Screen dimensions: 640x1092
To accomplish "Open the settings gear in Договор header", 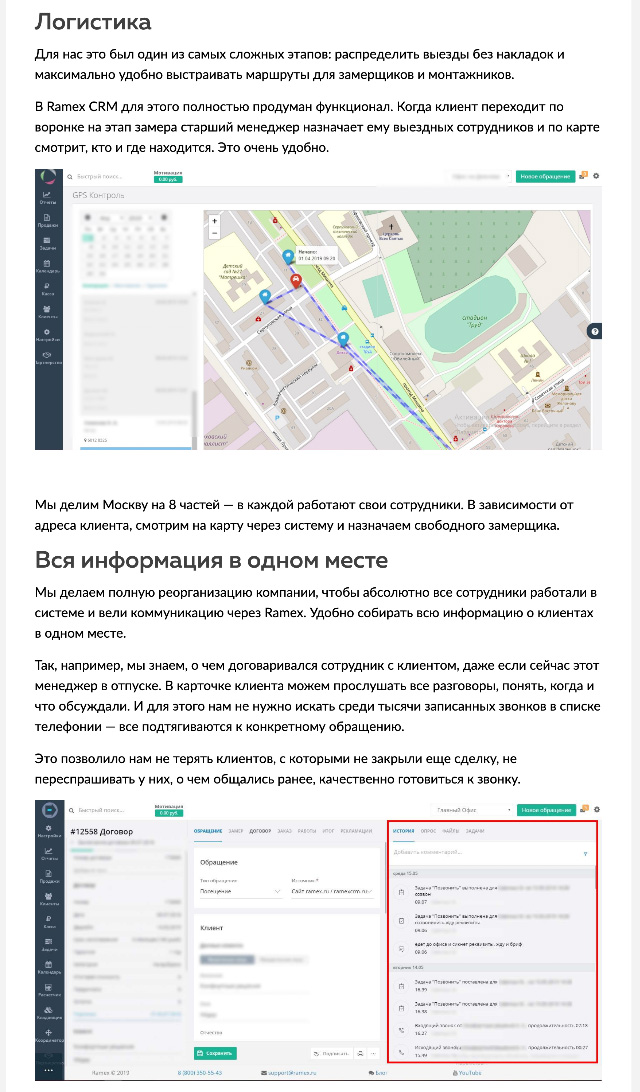I will tap(596, 809).
